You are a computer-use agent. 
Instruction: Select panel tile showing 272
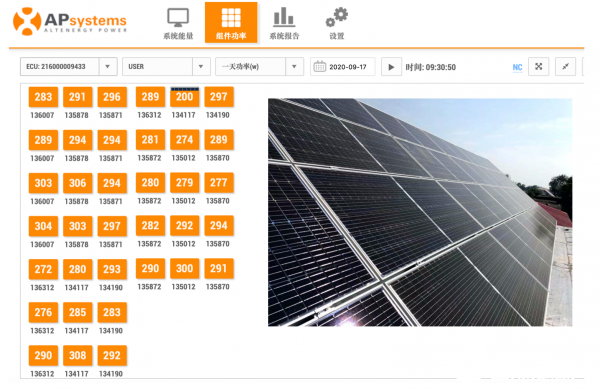coord(43,269)
